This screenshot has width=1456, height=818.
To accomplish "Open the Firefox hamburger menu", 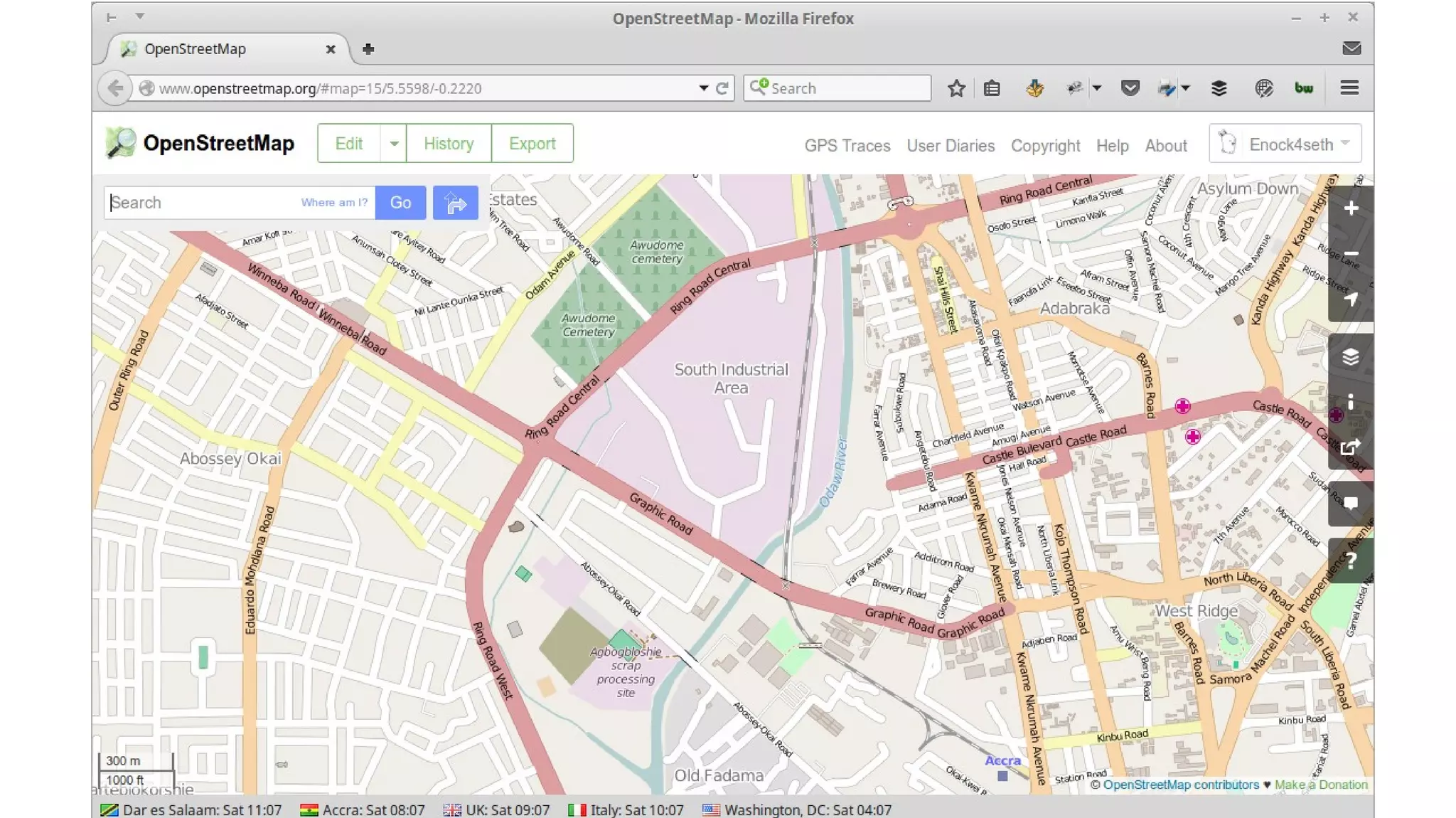I will click(1349, 88).
